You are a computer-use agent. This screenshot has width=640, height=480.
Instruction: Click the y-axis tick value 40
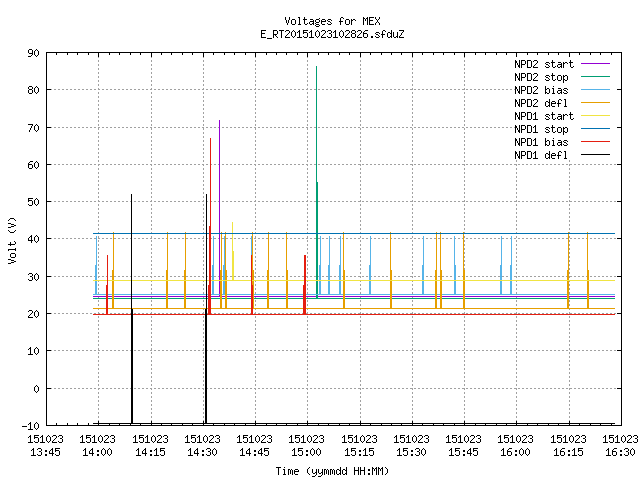(33, 239)
